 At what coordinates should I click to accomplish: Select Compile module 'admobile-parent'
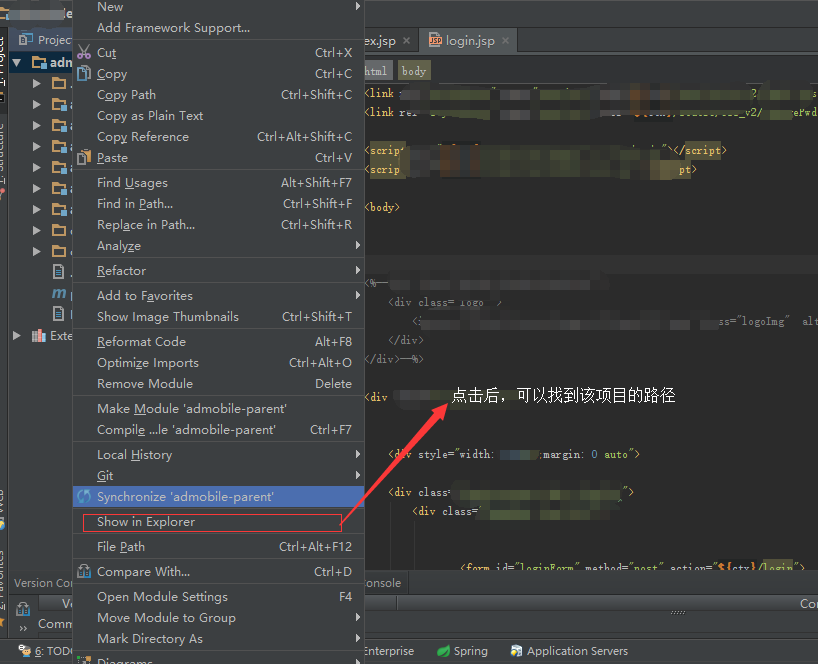[219, 430]
